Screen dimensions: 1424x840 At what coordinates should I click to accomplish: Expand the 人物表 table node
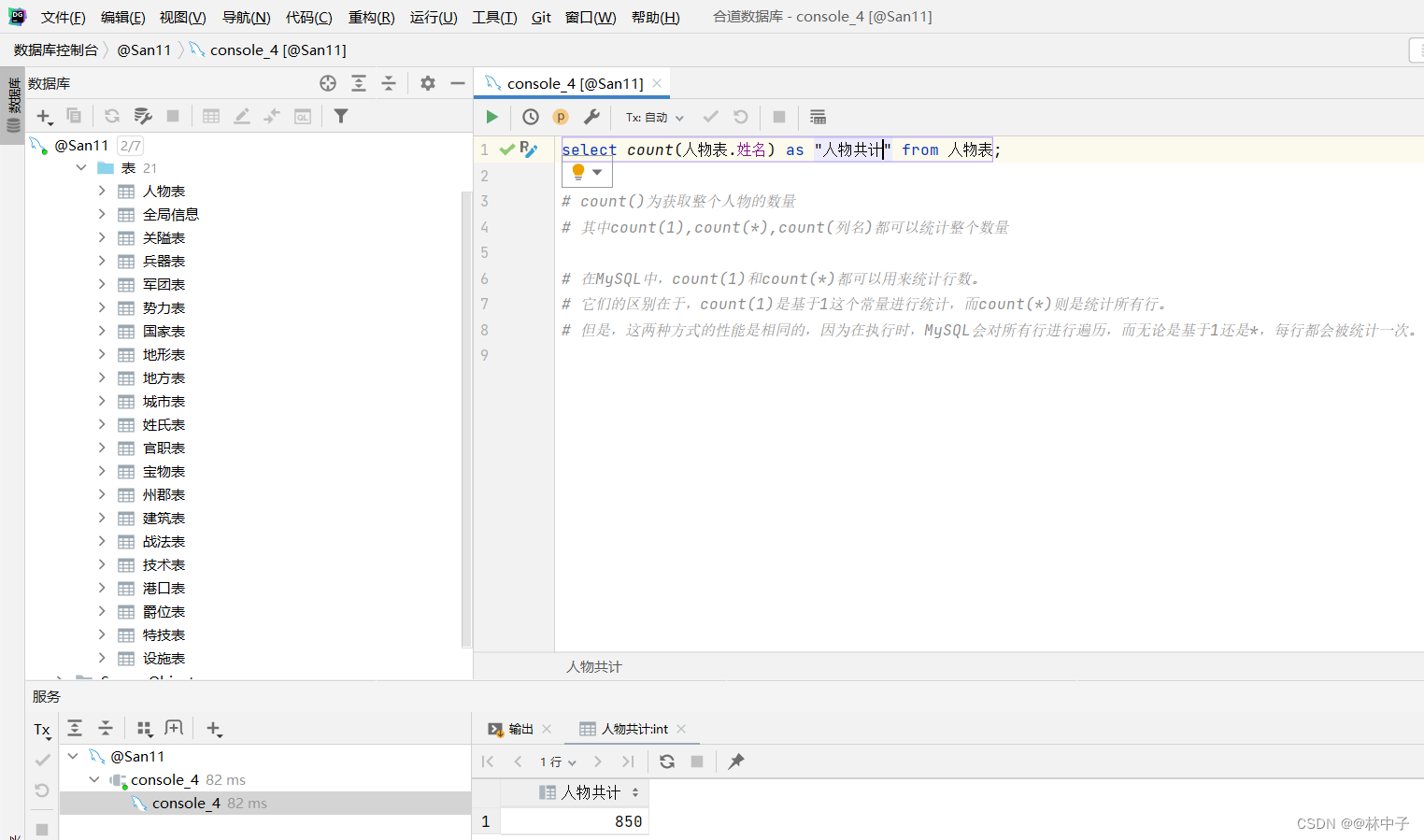click(x=102, y=191)
